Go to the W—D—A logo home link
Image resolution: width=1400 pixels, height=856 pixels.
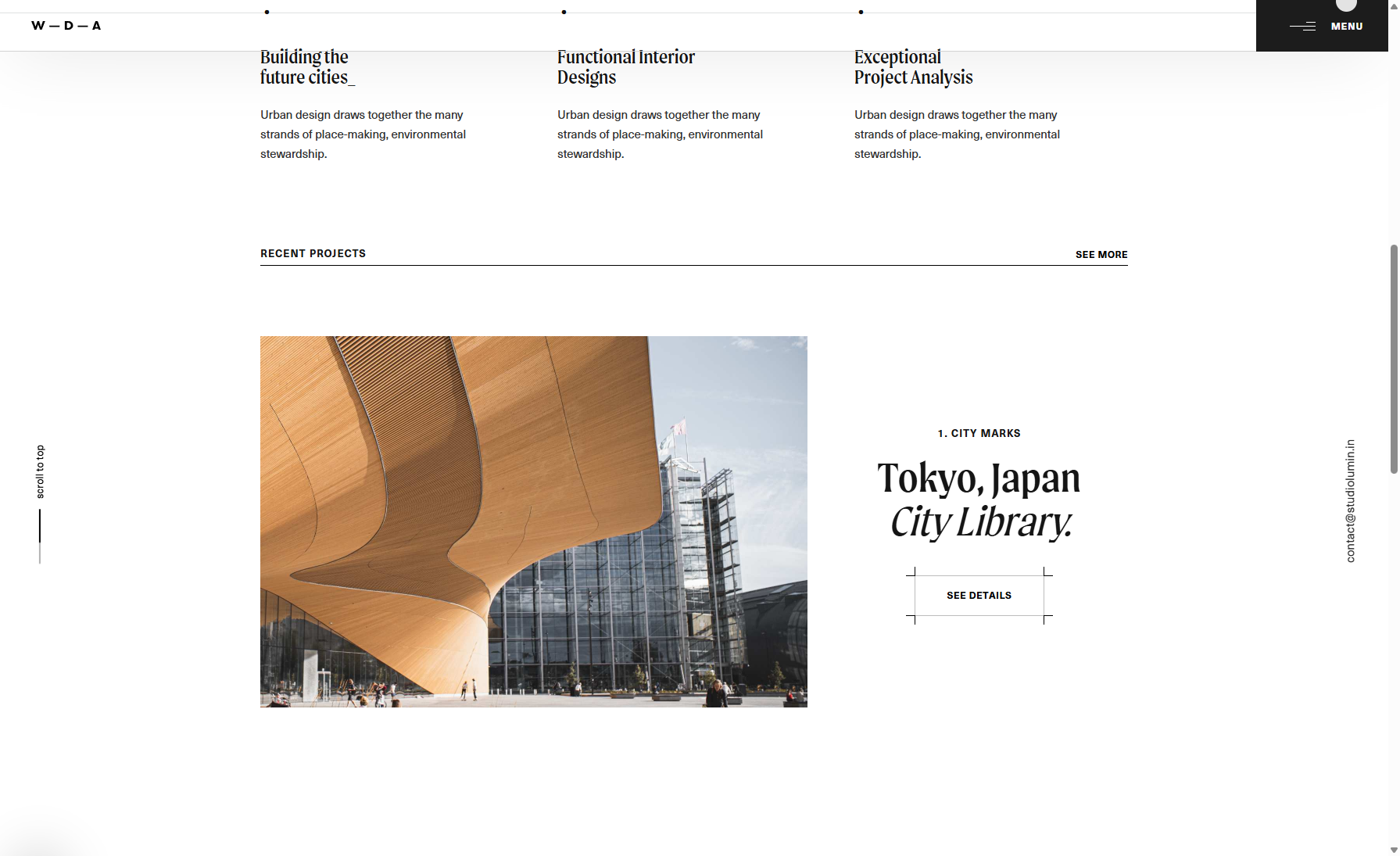pos(66,26)
